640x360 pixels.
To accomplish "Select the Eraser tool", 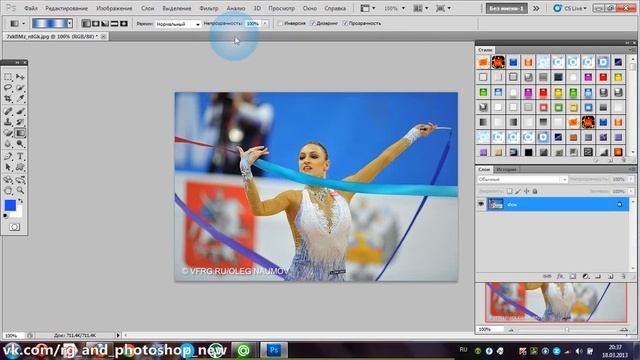I will pos(8,133).
